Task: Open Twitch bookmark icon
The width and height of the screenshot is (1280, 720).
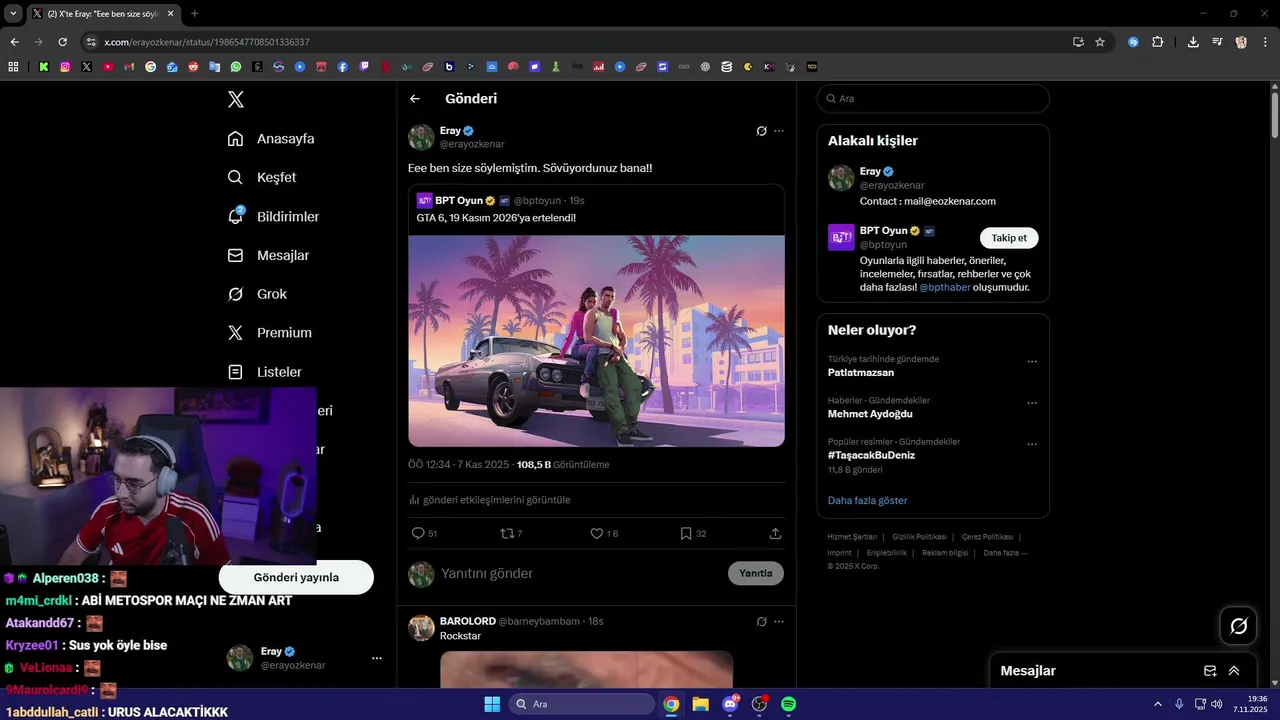Action: point(364,67)
